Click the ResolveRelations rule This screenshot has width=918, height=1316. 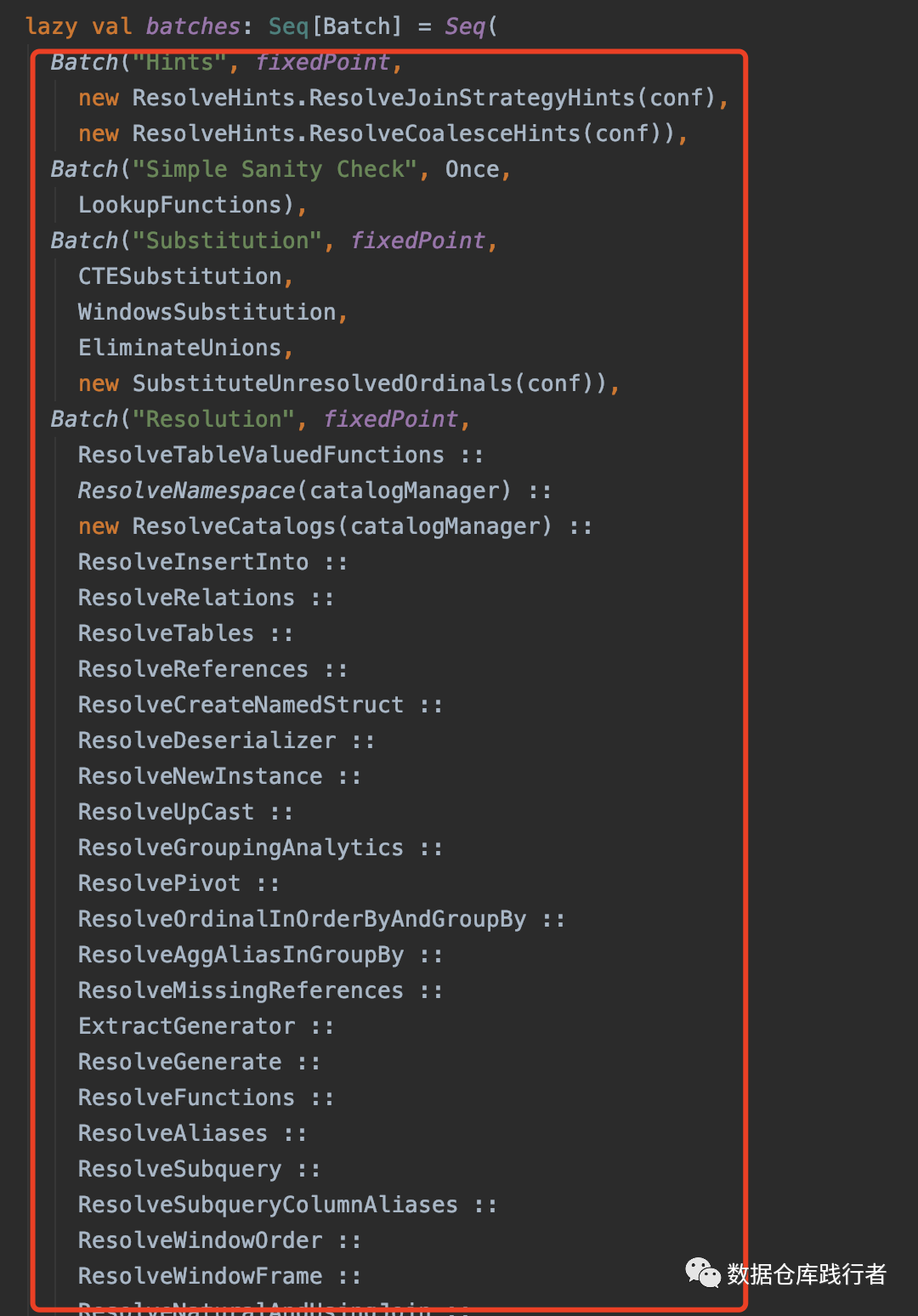click(x=186, y=598)
